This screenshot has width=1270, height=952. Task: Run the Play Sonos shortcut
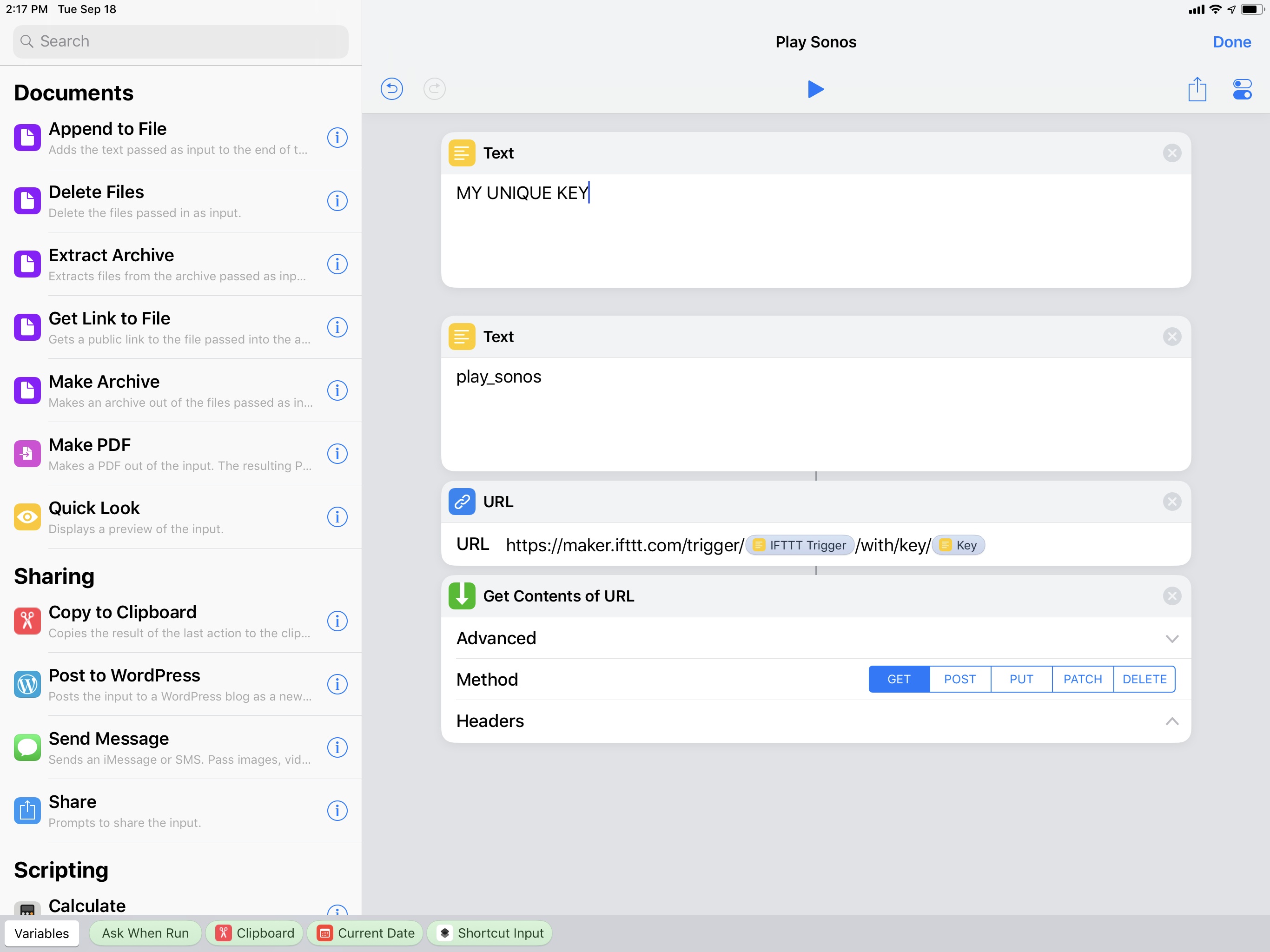815,89
